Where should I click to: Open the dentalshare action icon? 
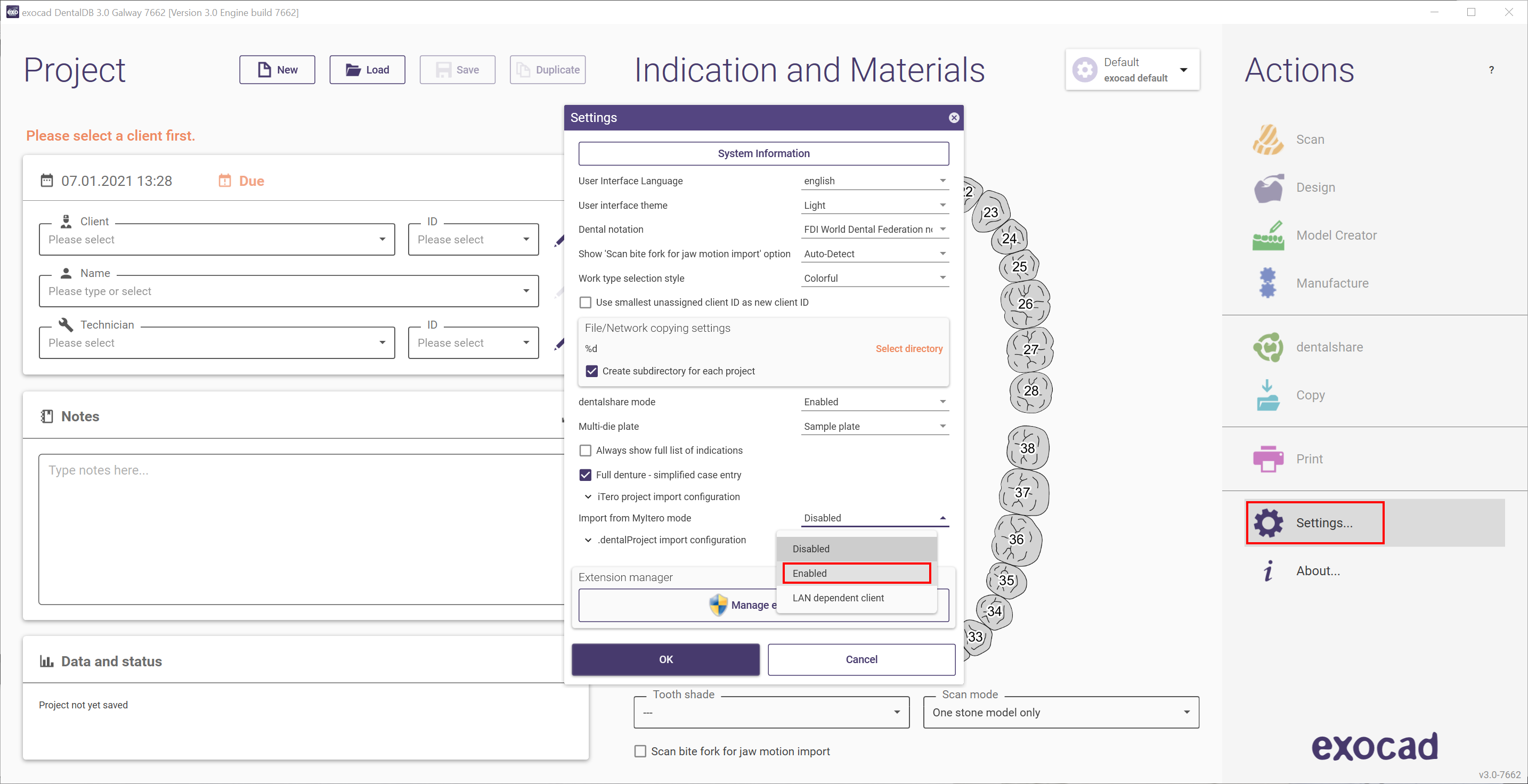tap(1267, 346)
